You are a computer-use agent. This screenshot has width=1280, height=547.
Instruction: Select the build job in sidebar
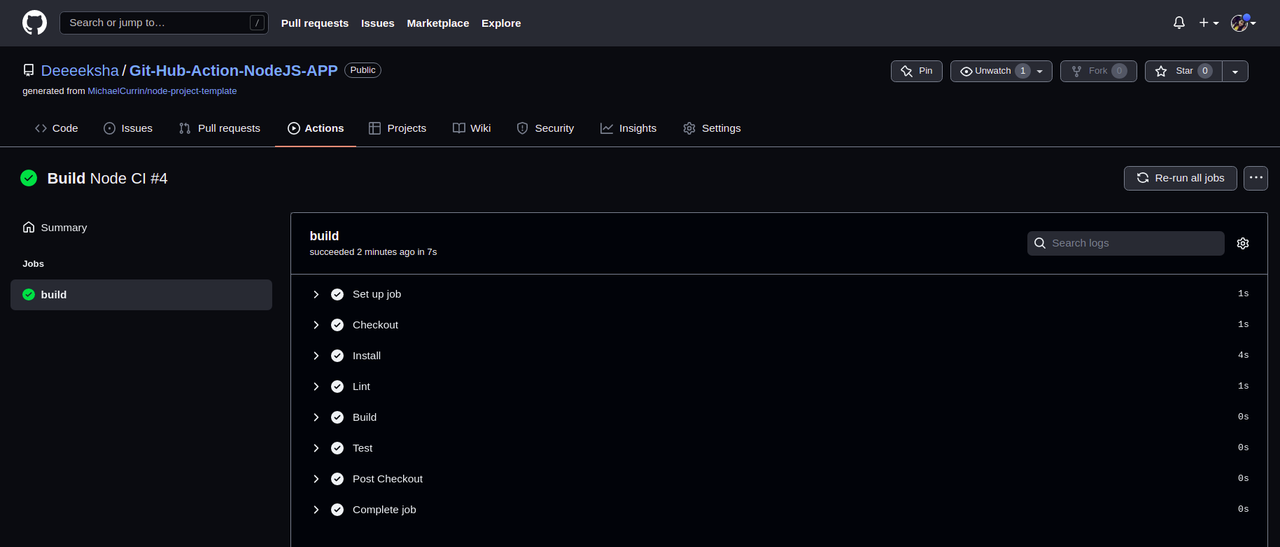pyautogui.click(x=141, y=295)
